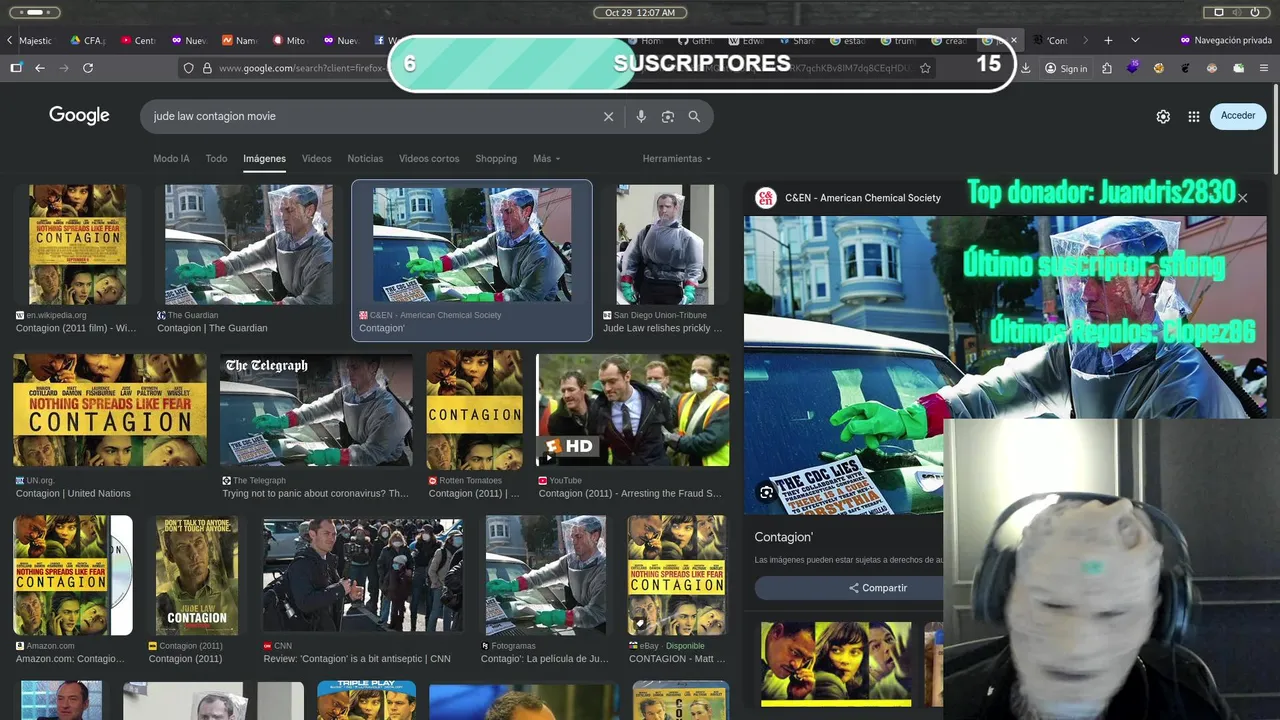Screen dimensions: 1280x720
Task: Select the Amazon.com Contagion disc thumbnail
Action: [72, 575]
